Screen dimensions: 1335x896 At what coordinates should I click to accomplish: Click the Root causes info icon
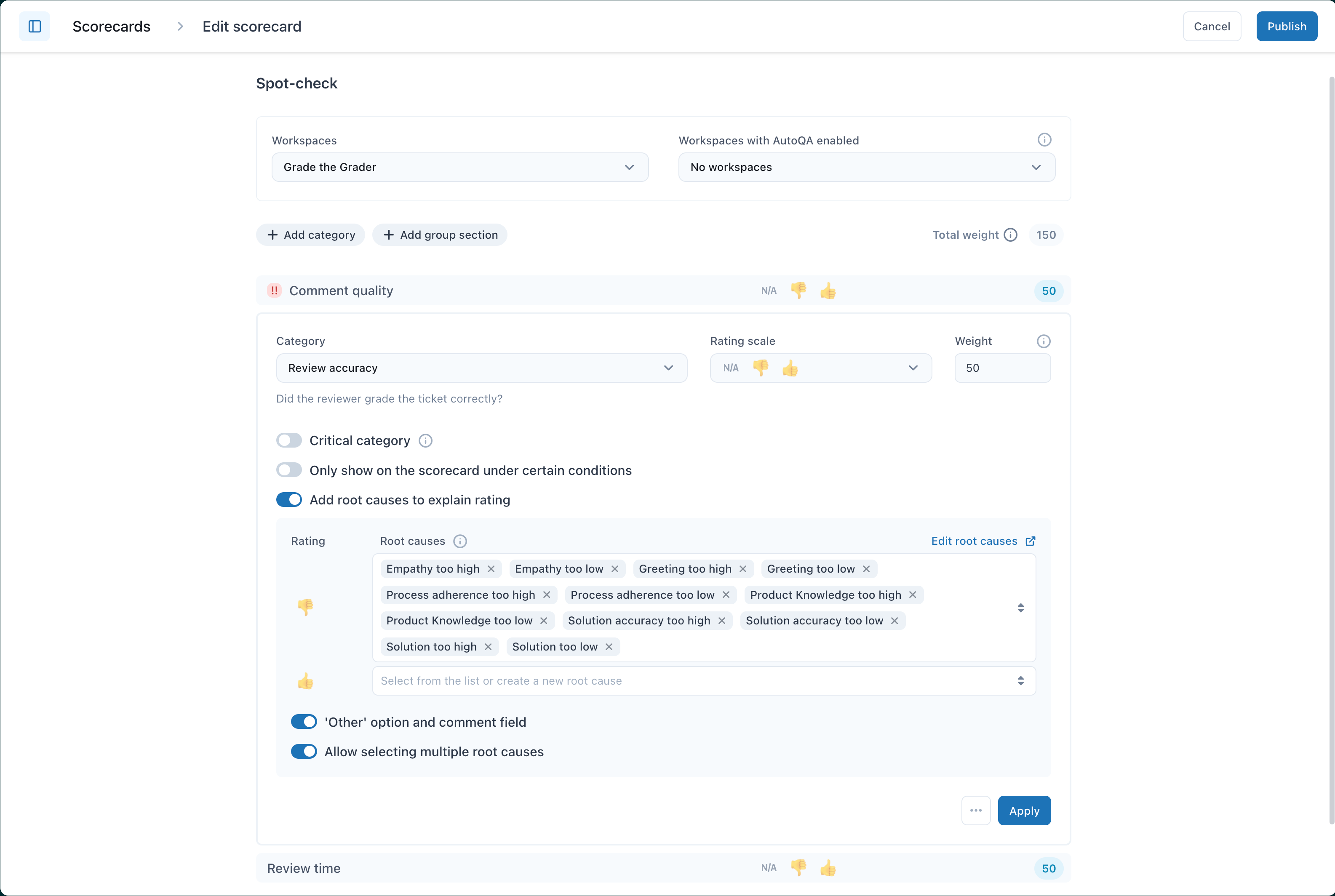pos(459,541)
